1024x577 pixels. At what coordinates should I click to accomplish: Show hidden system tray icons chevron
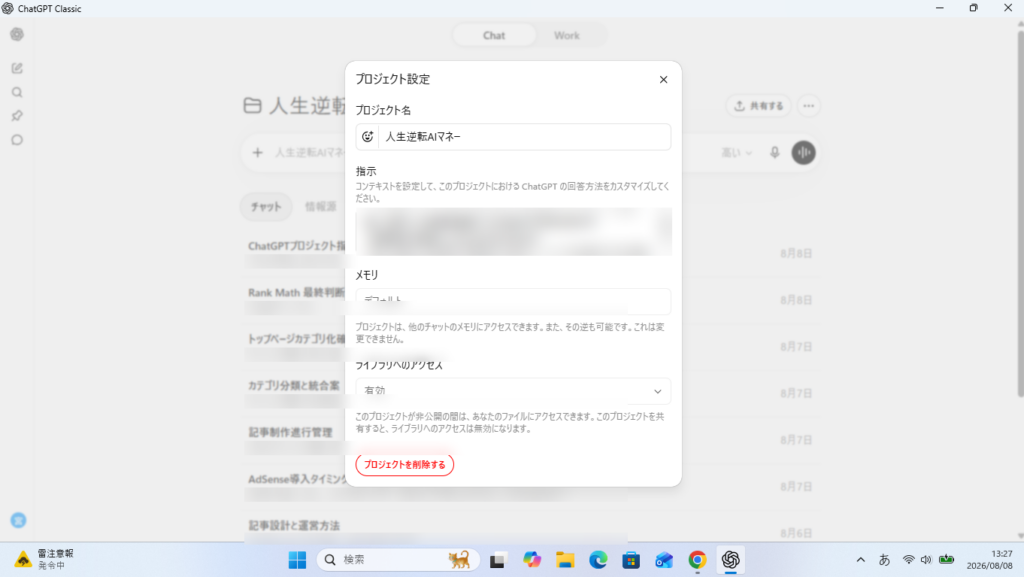click(861, 560)
